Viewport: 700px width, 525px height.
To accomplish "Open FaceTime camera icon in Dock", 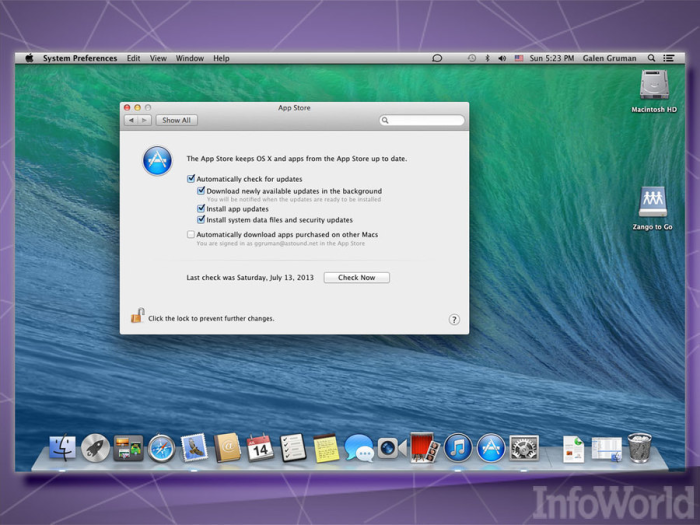I will pyautogui.click(x=392, y=448).
